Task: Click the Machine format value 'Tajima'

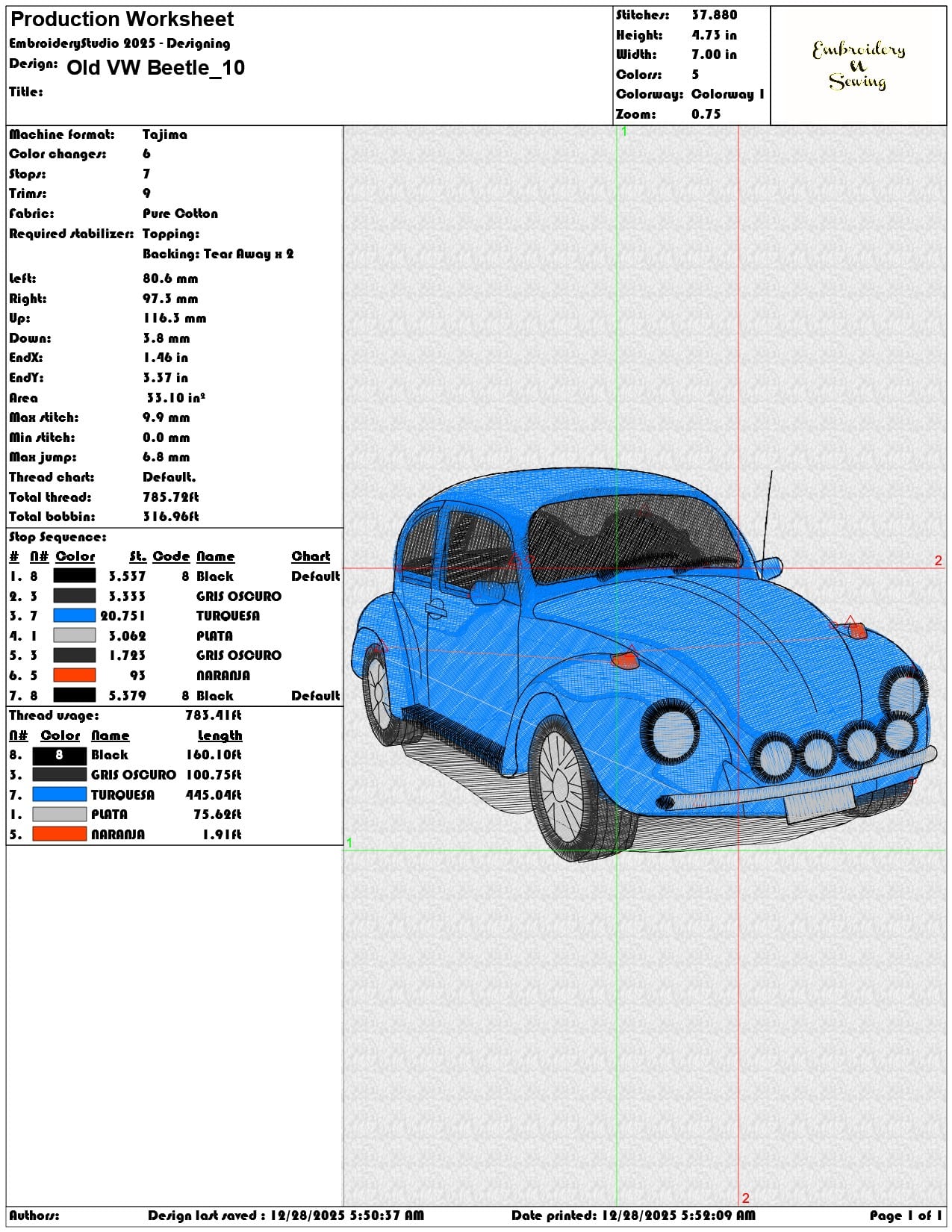Action: click(x=165, y=134)
